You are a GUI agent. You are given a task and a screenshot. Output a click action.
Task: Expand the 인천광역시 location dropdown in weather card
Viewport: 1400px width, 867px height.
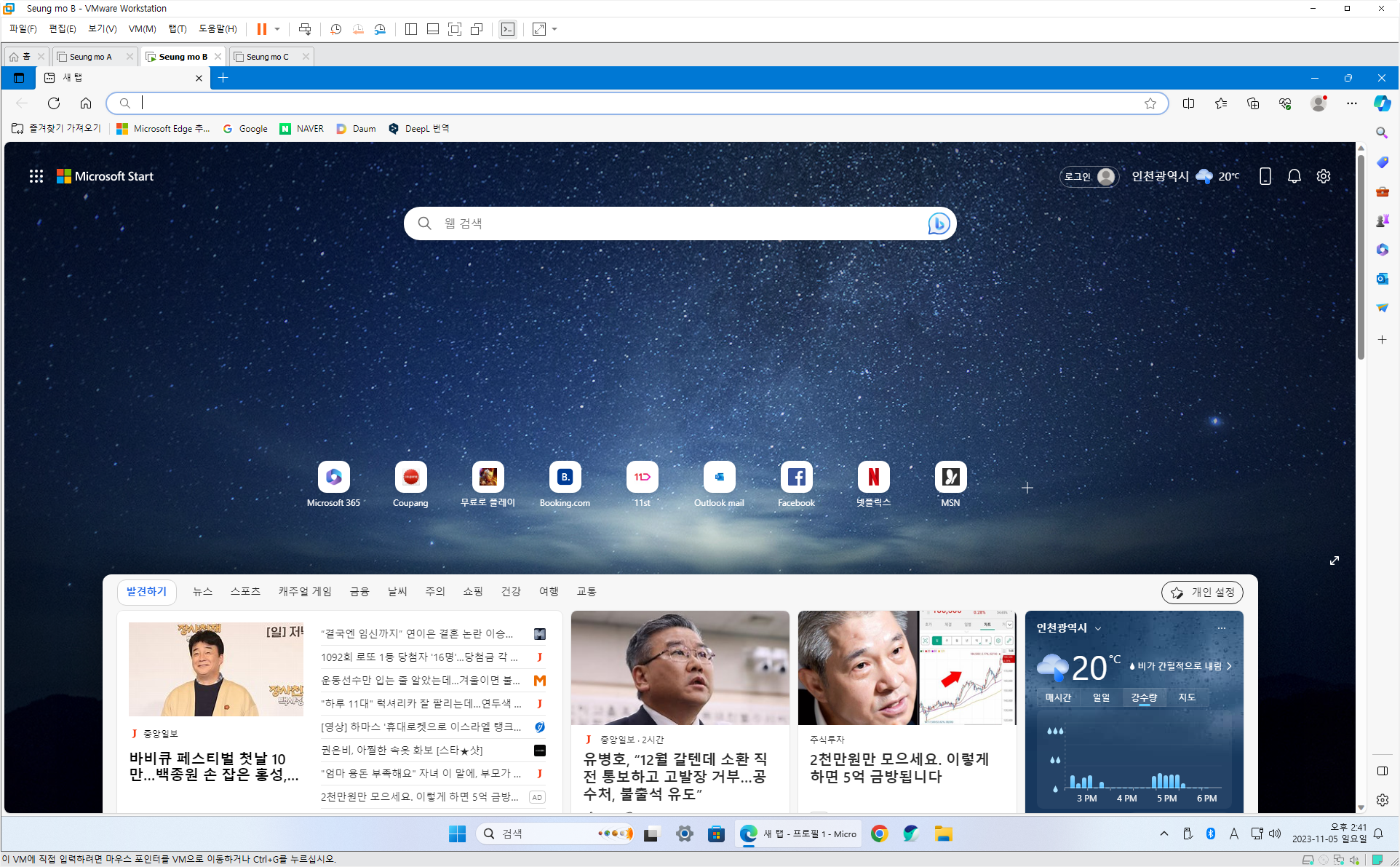1098,628
